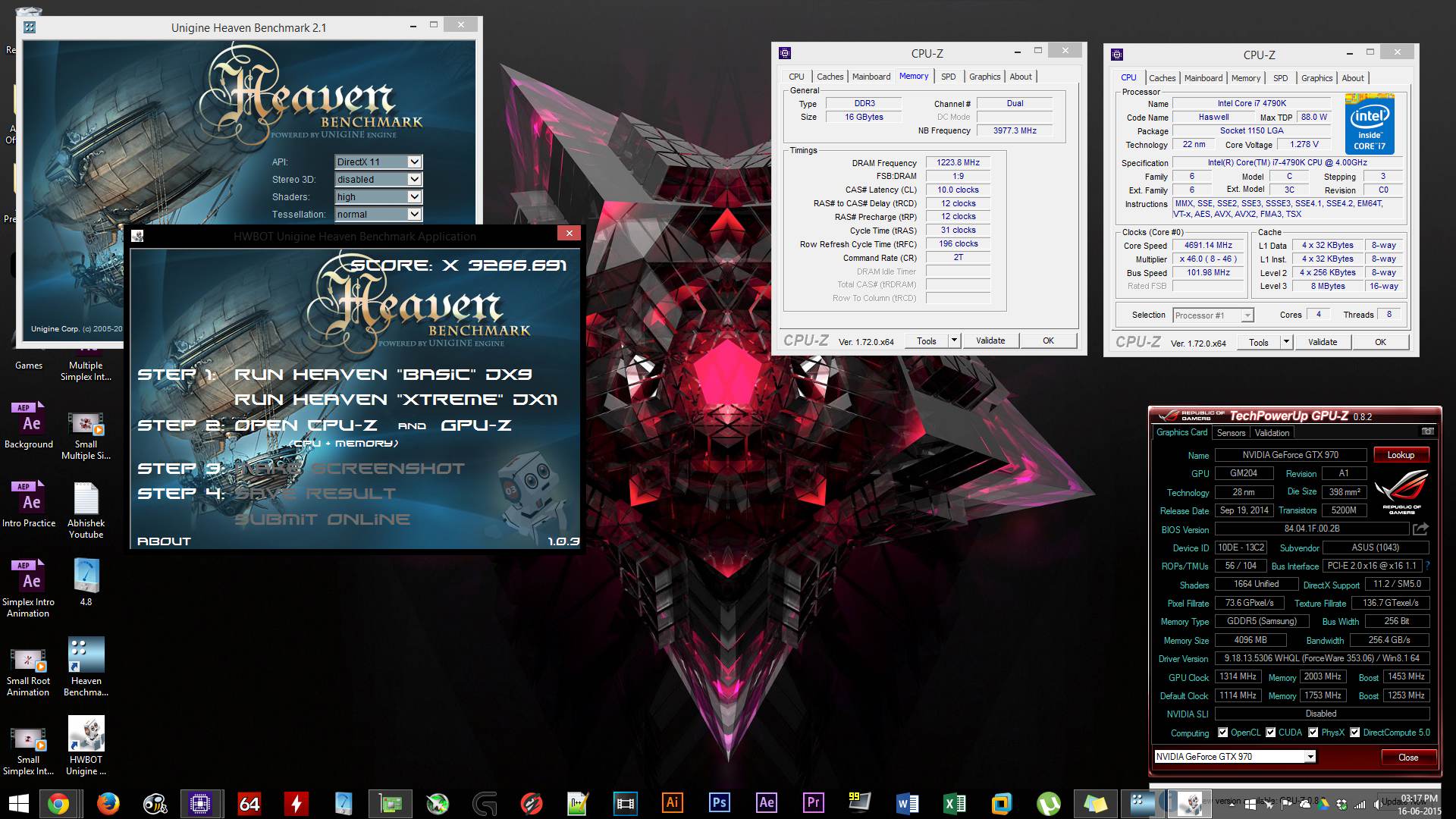Open the HWBOT Unigine desktop shortcut
The image size is (1456, 819).
(86, 746)
